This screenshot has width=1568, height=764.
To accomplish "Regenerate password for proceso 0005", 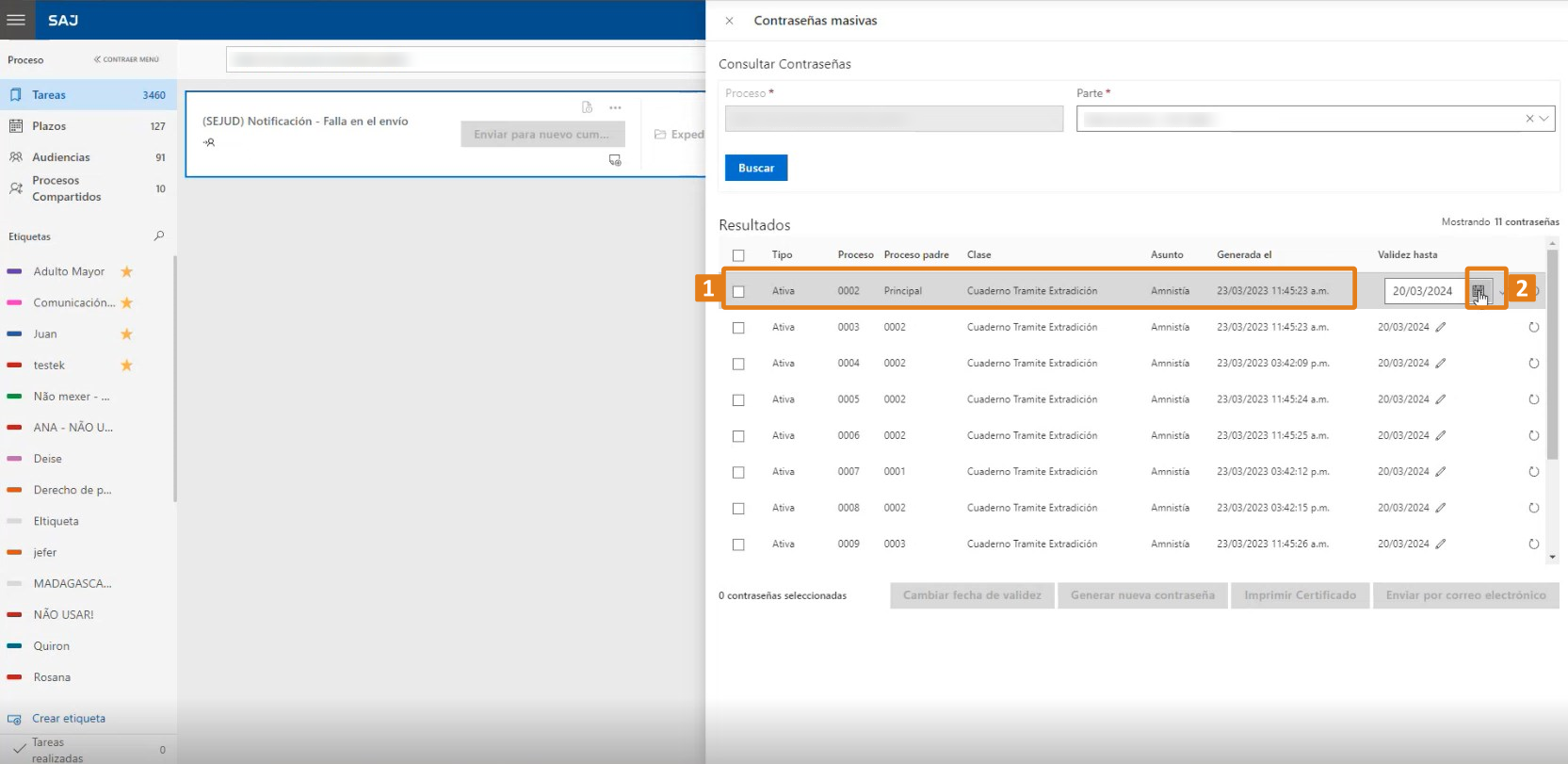I will [x=1533, y=399].
